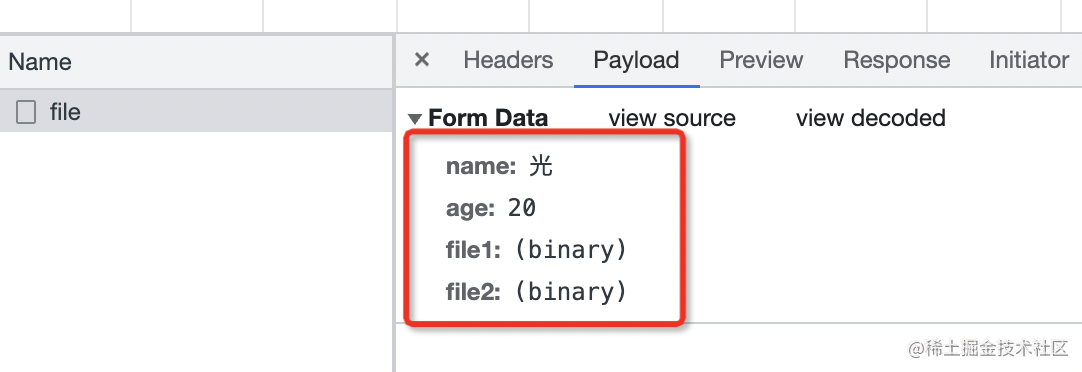The height and width of the screenshot is (372, 1082).
Task: Close the request details panel
Action: [x=422, y=60]
